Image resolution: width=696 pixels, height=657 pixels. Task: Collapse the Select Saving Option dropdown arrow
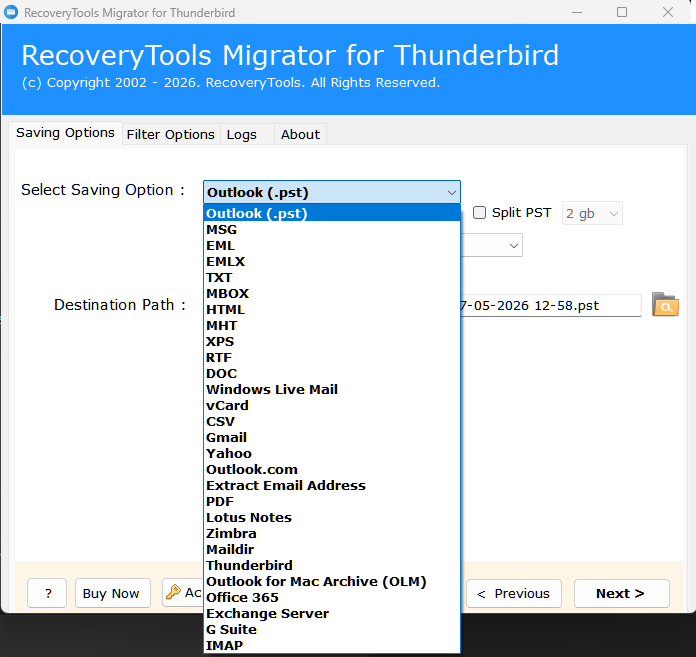451,193
